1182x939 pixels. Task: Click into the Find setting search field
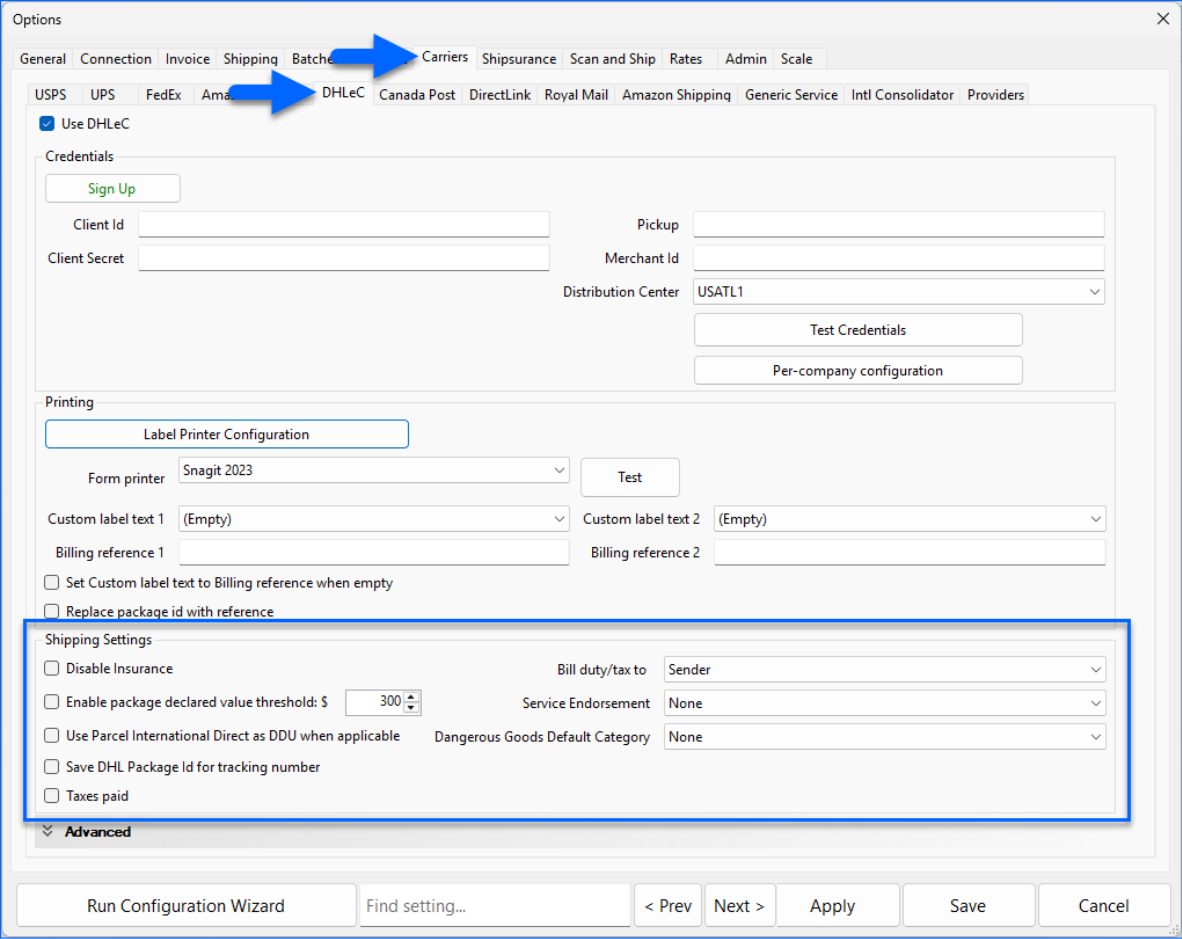coord(494,906)
